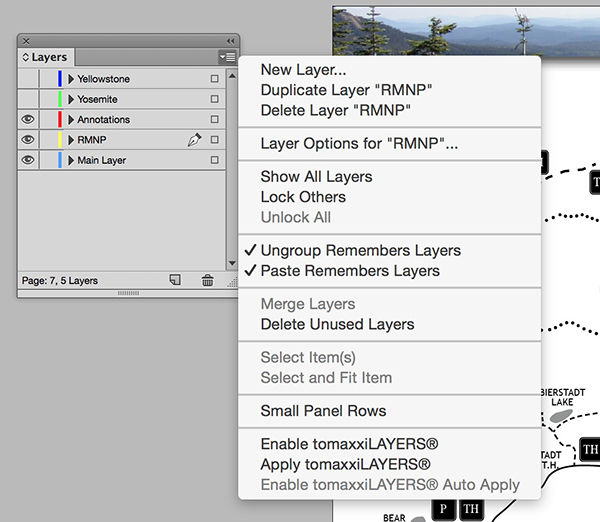
Task: Click selection square on Main Layer
Action: point(215,160)
